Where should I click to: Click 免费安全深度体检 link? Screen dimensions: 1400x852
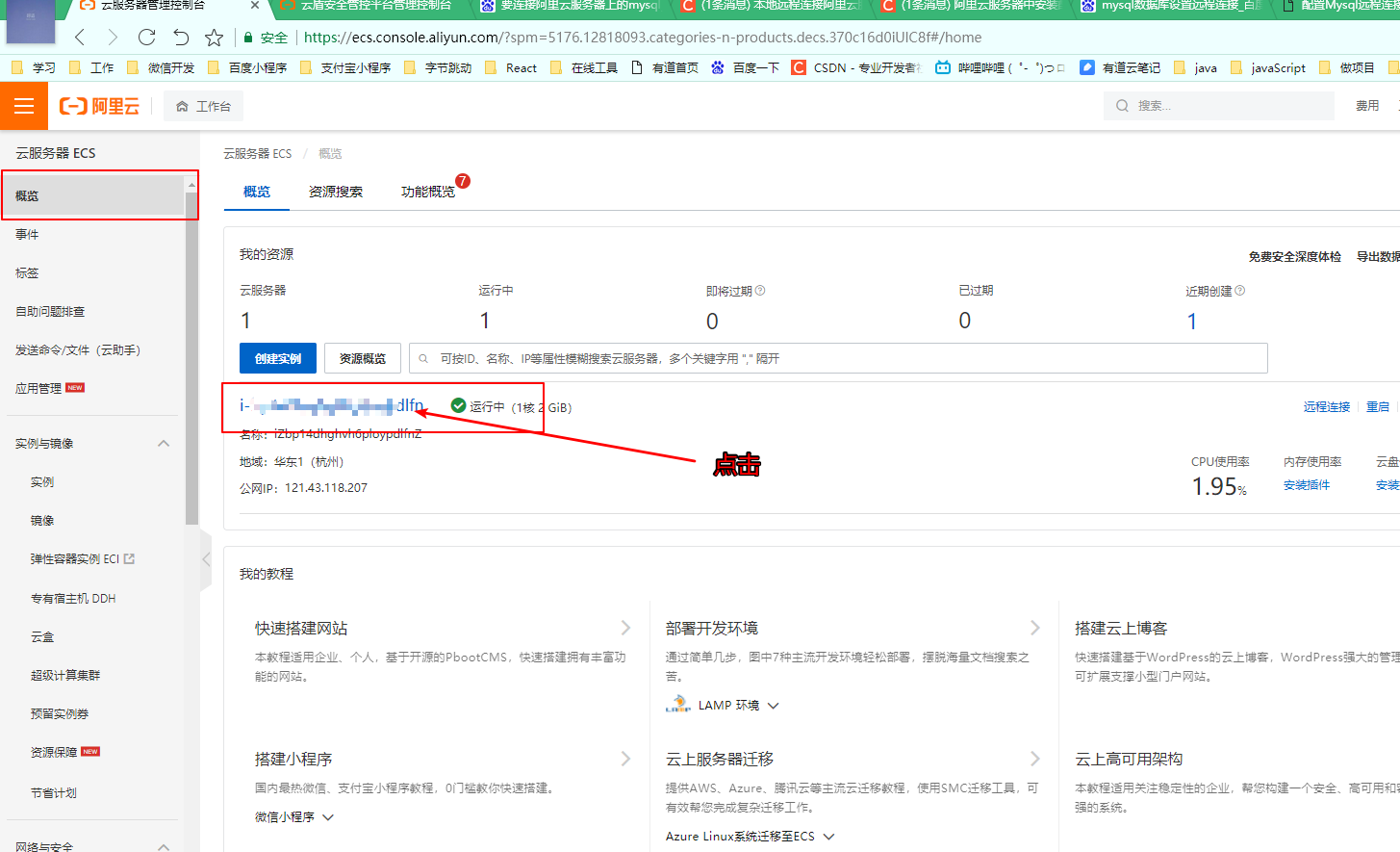1295,256
